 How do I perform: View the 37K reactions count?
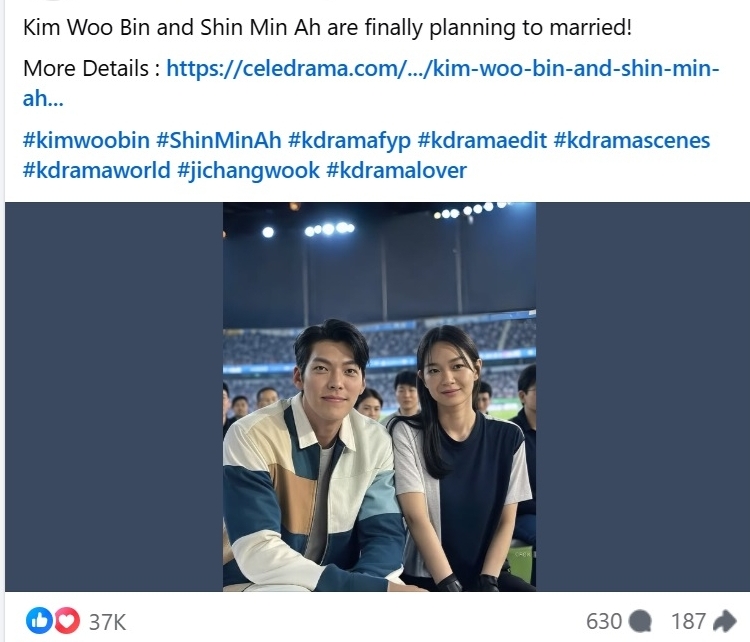(108, 622)
